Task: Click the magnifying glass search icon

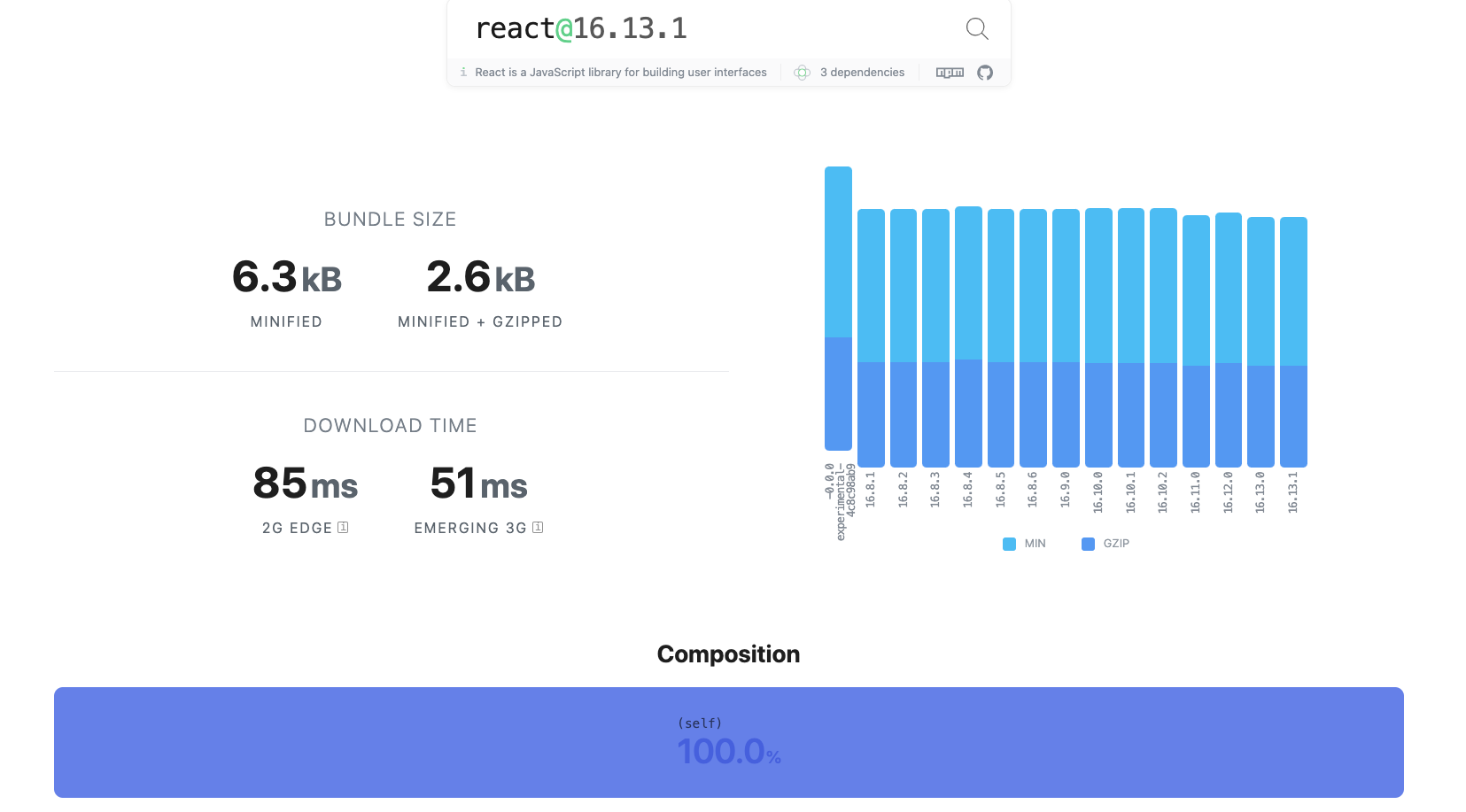Action: click(976, 29)
